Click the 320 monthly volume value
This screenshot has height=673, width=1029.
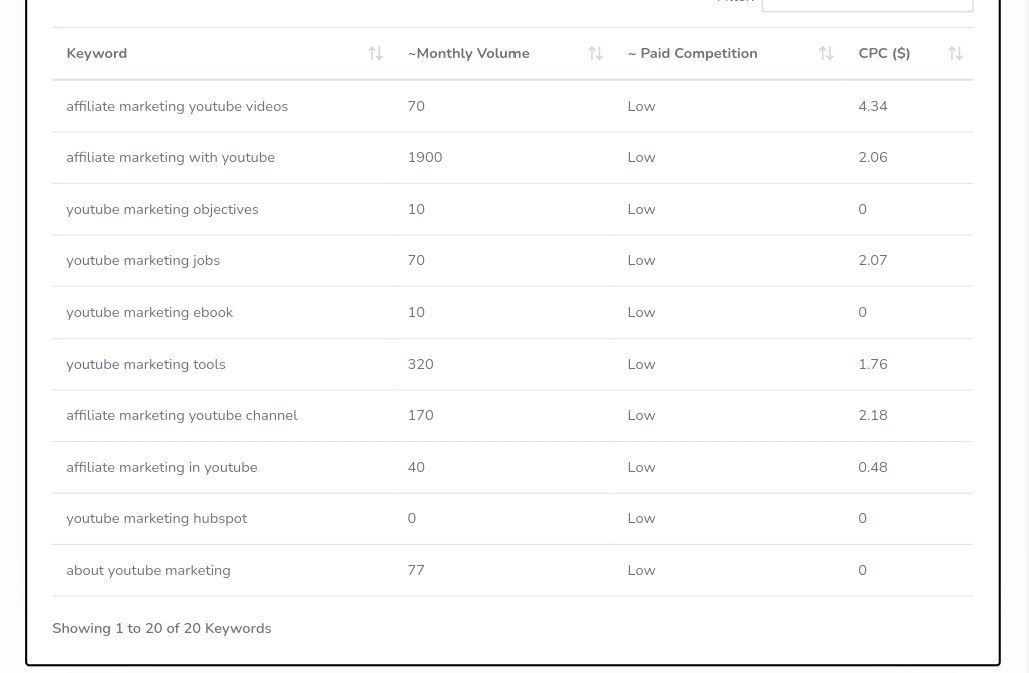[x=420, y=364]
